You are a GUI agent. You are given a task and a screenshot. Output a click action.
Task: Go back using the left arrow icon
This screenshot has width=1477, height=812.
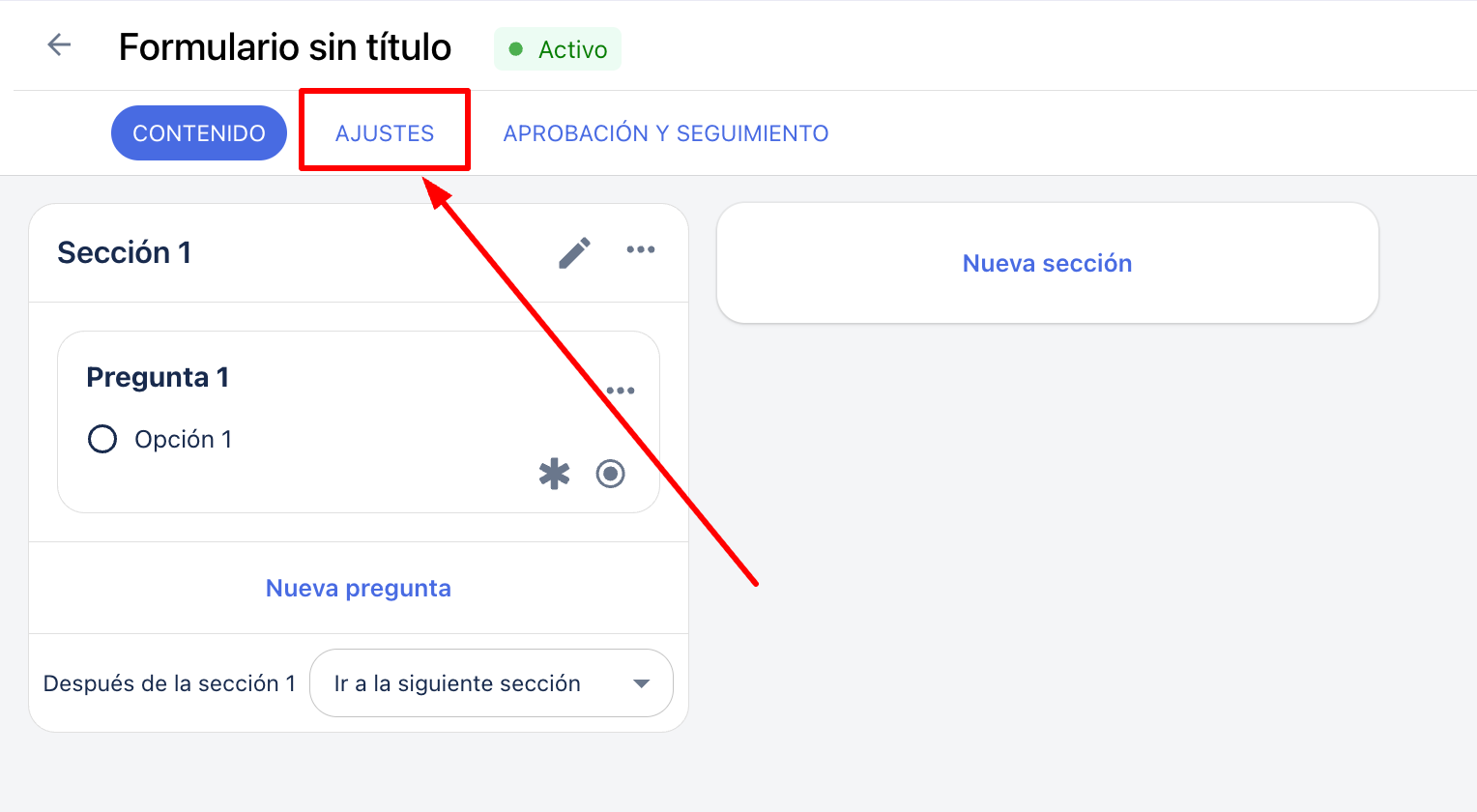[60, 44]
